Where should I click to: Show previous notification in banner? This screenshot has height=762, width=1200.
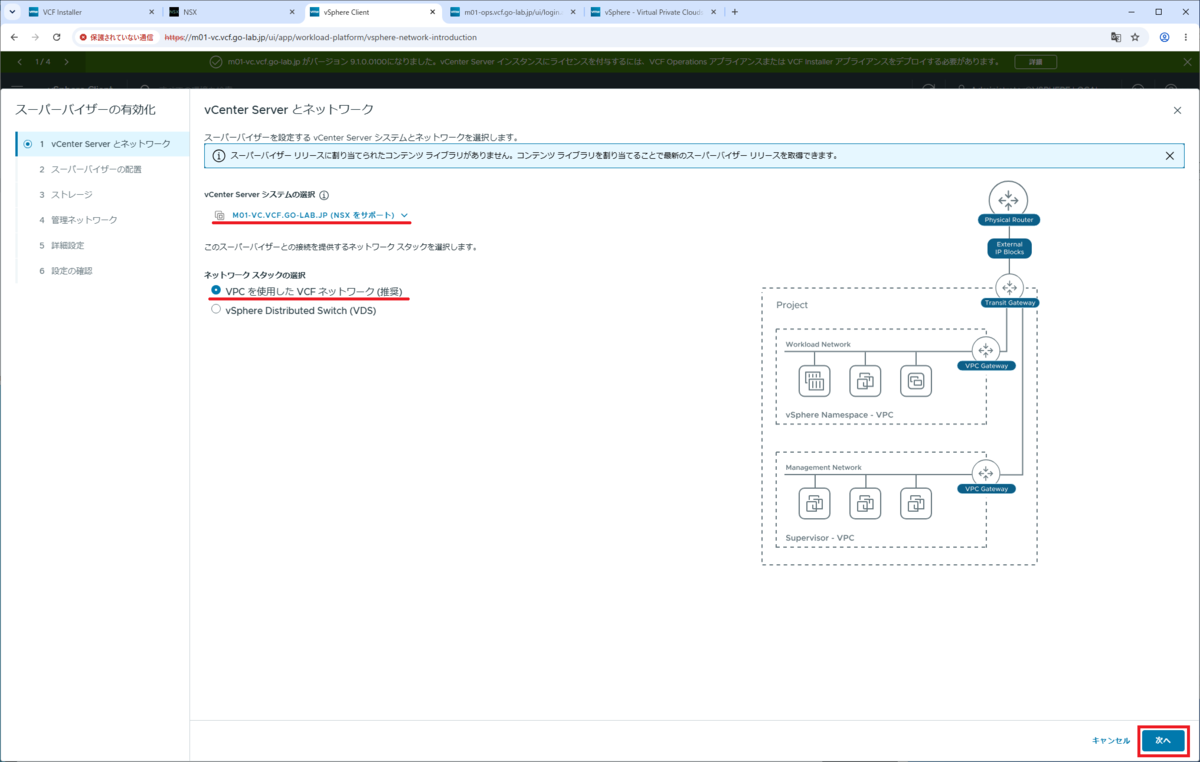(x=19, y=62)
